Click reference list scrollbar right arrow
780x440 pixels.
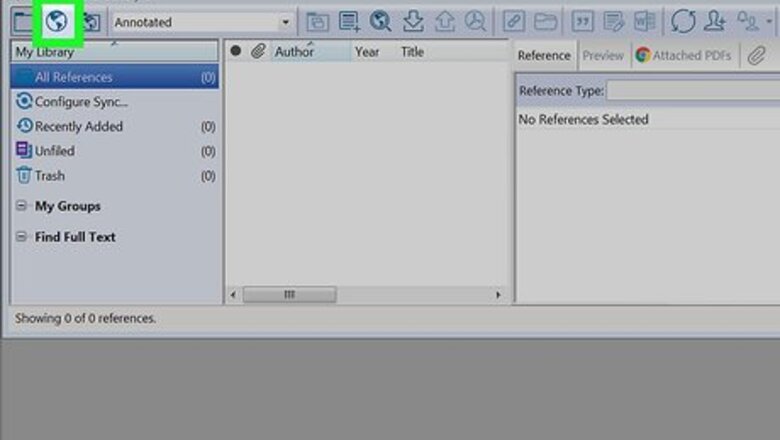point(498,294)
